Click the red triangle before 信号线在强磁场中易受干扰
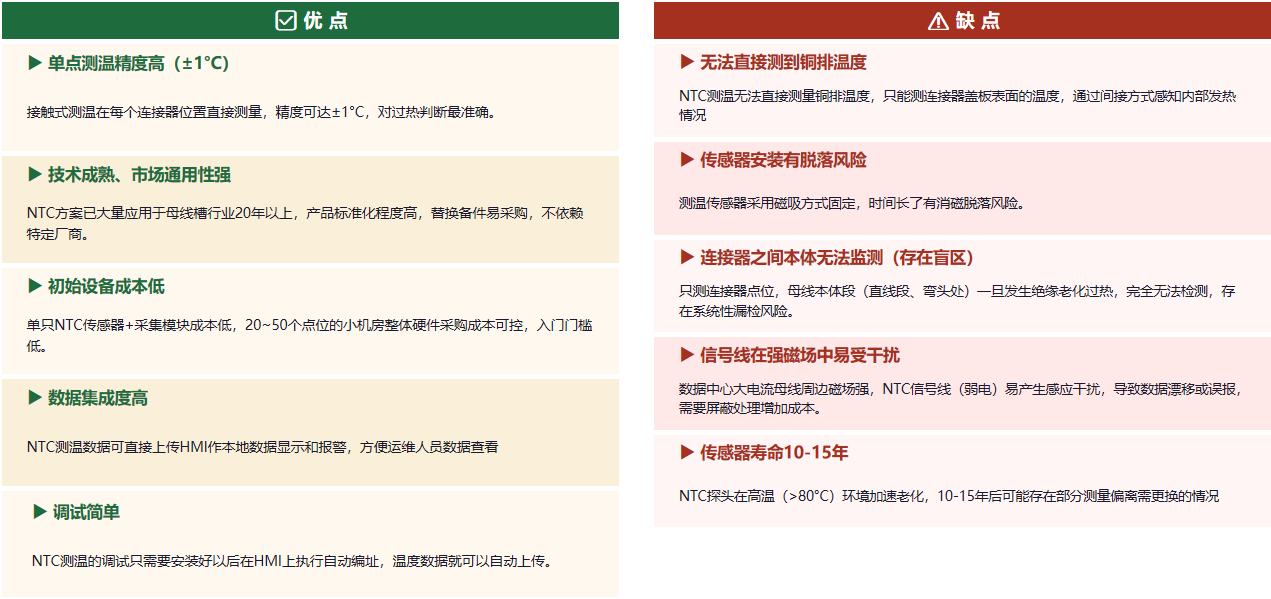 [687, 355]
